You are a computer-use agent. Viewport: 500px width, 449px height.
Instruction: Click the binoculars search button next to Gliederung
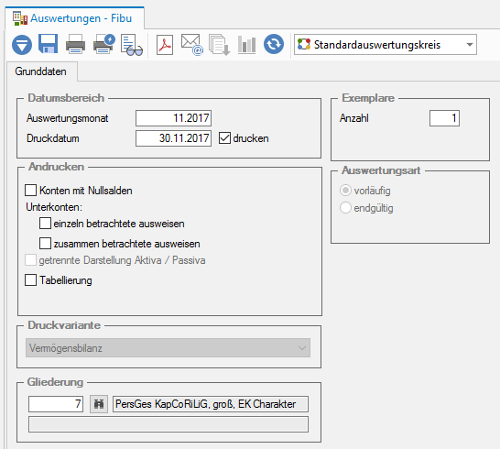click(x=99, y=404)
